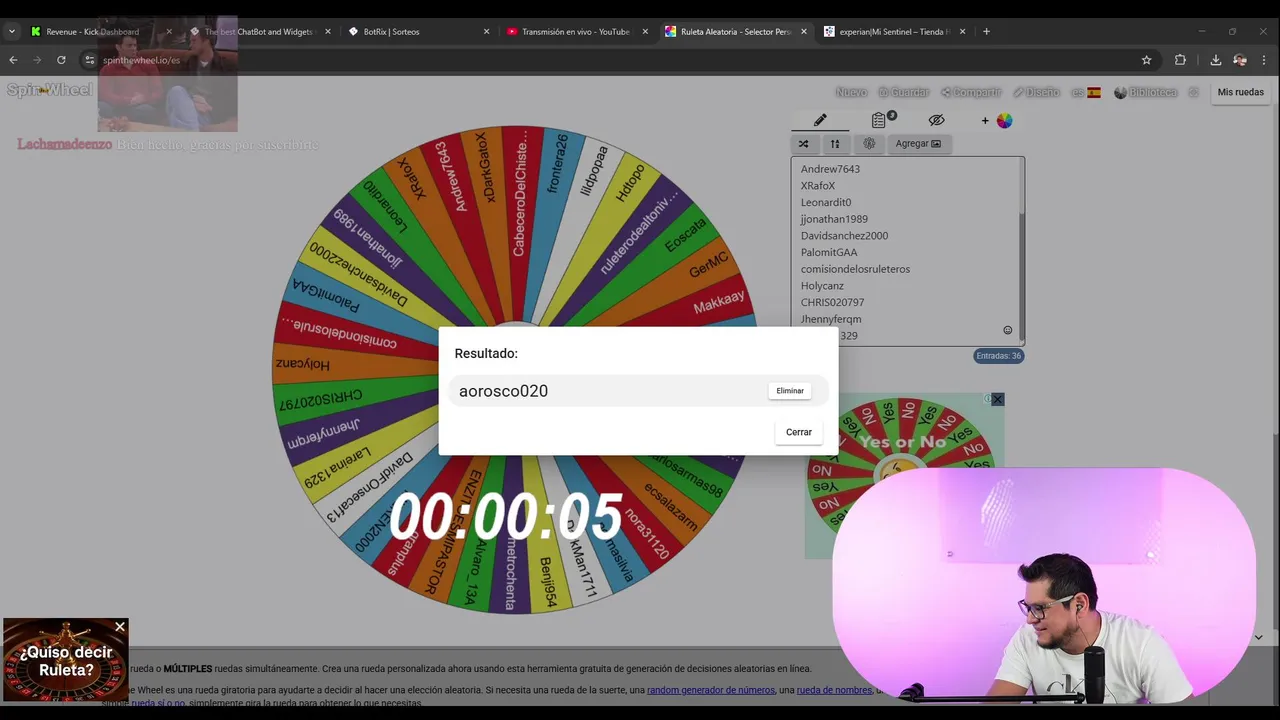Click Compartir in the top menu
Viewport: 1280px width, 720px height.
pyautogui.click(x=970, y=92)
